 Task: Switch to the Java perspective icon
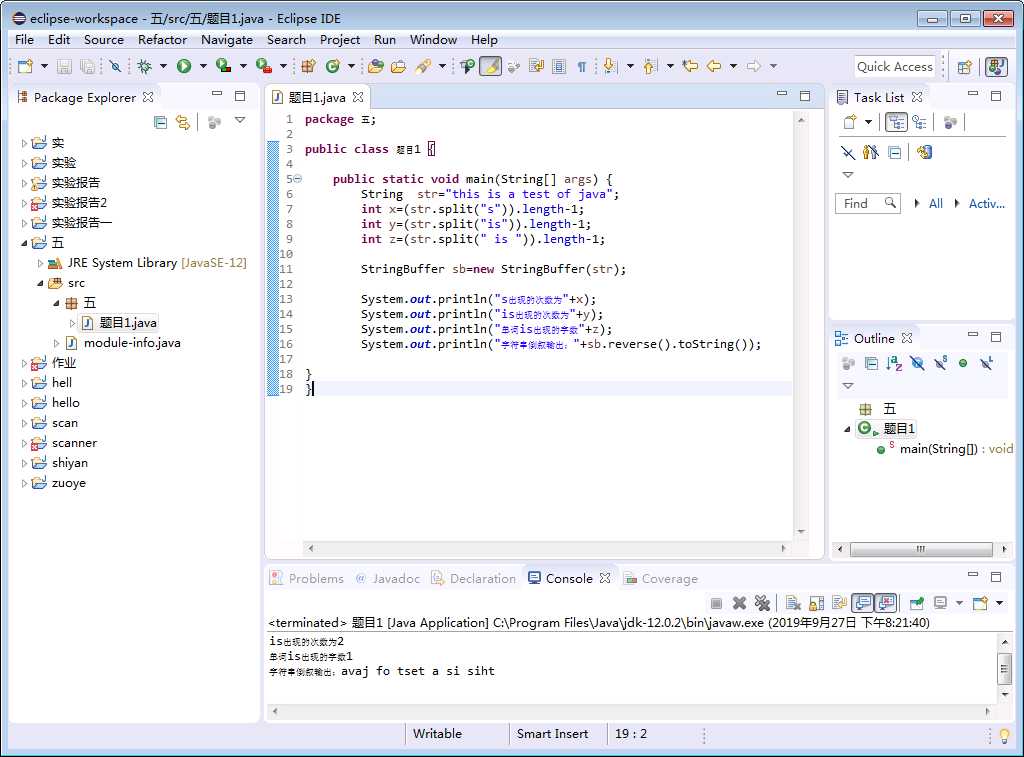pos(997,67)
